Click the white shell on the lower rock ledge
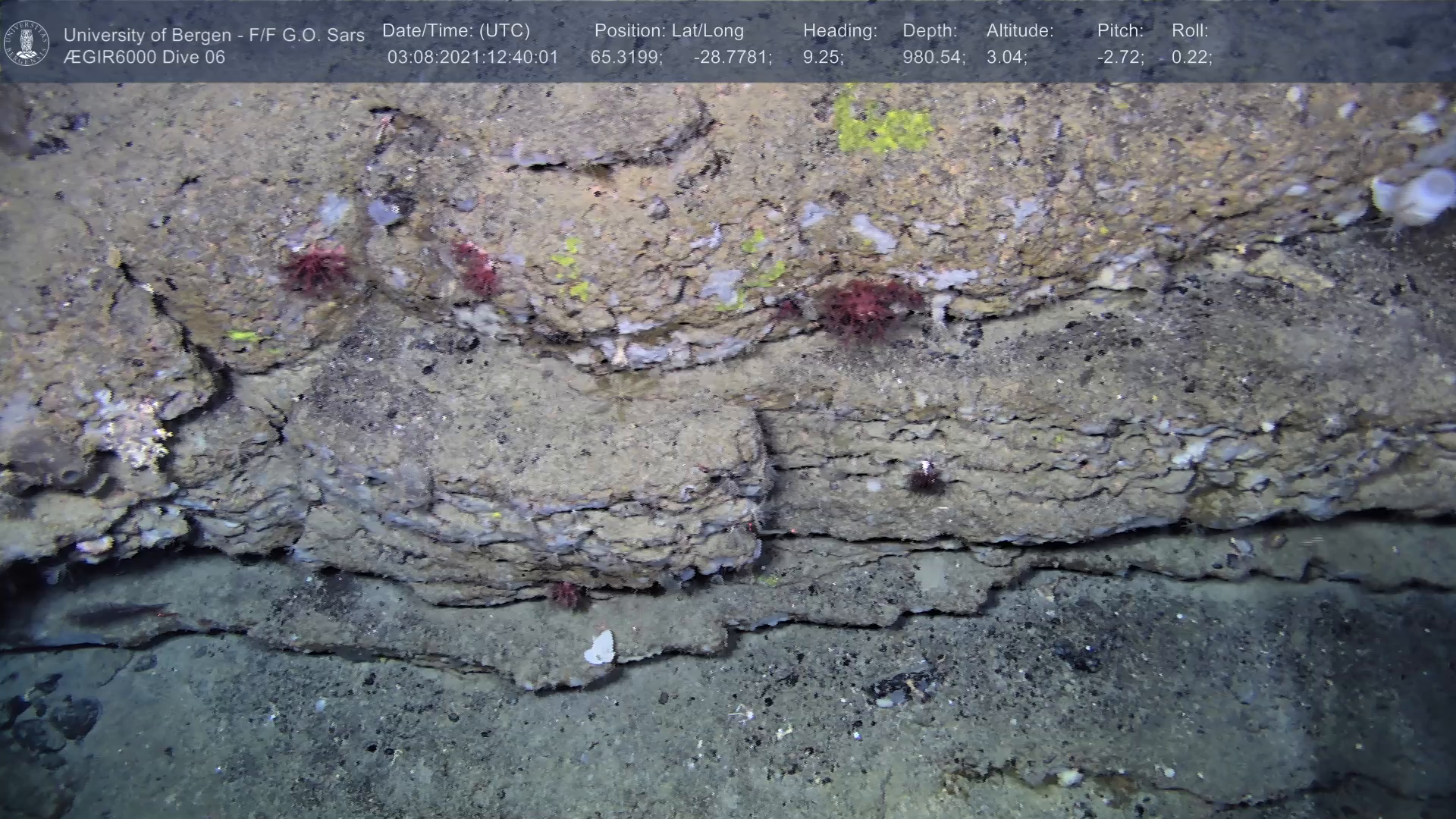Screen dimensions: 1456x819 [x=600, y=648]
